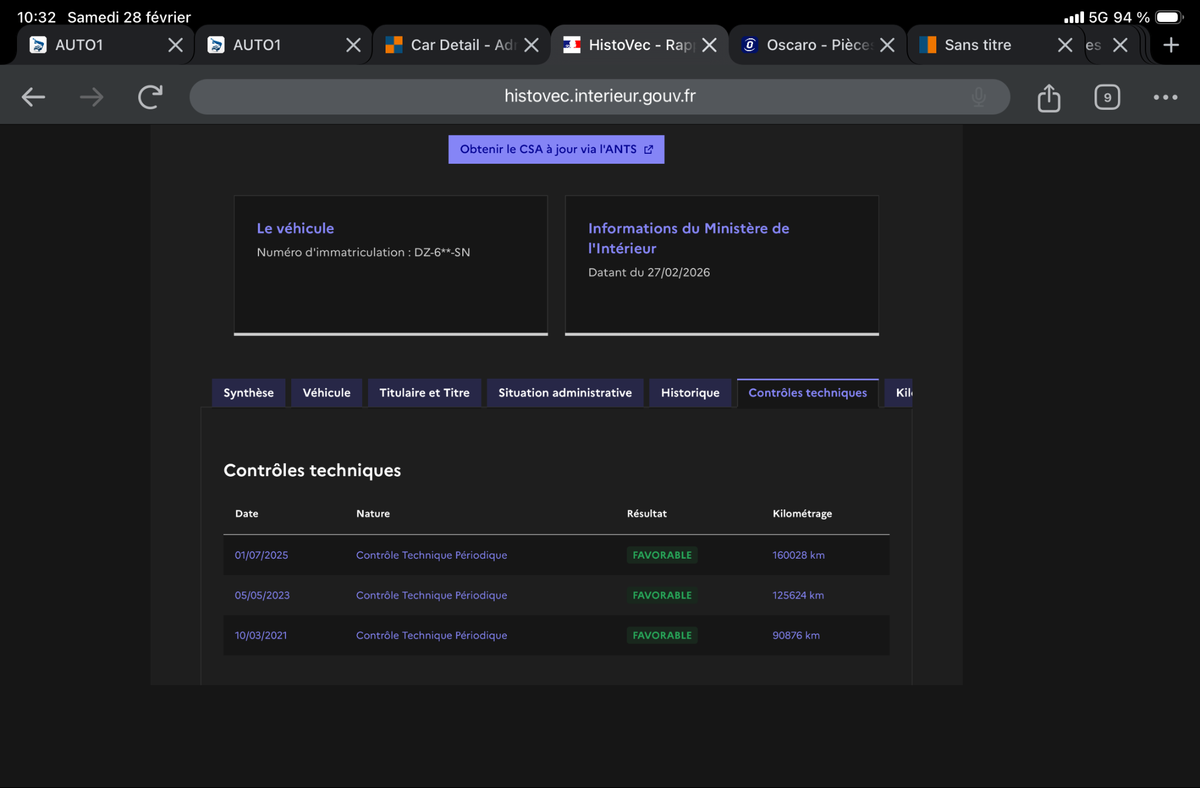Click the Datant du 27/02/2026 text
Viewport: 1200px width, 788px height.
click(x=649, y=272)
